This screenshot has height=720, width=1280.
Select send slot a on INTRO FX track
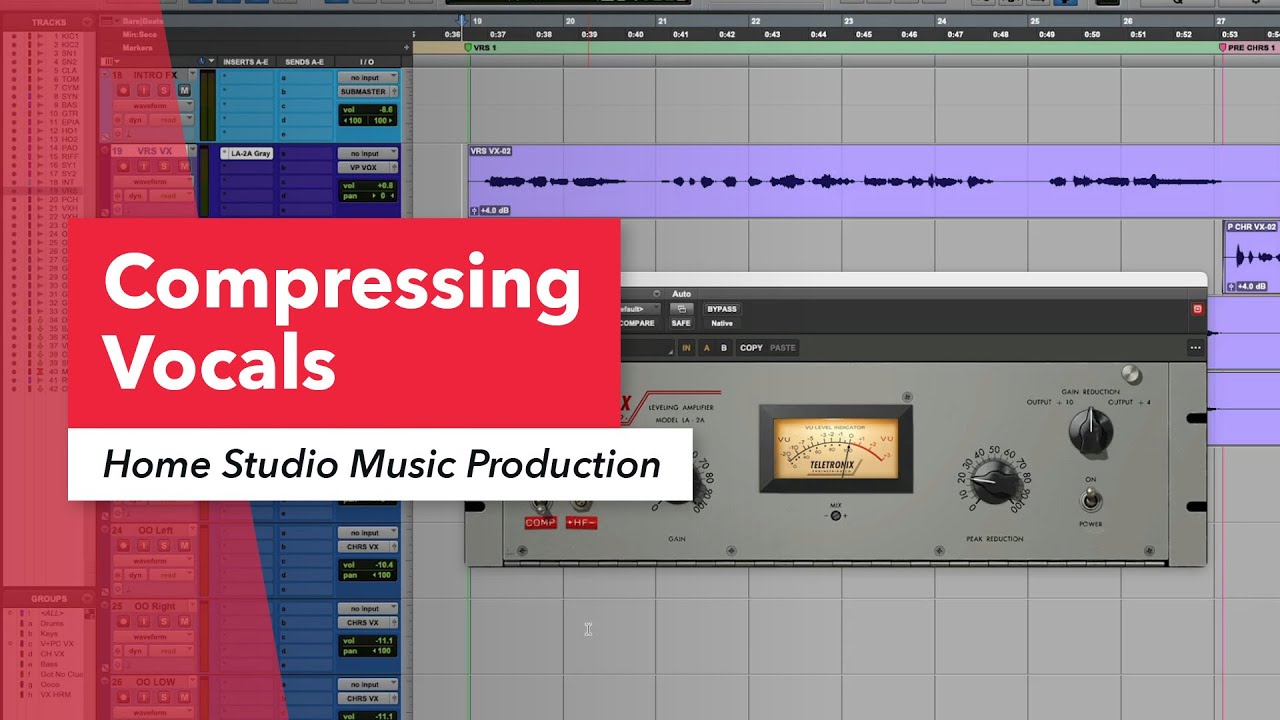304,77
